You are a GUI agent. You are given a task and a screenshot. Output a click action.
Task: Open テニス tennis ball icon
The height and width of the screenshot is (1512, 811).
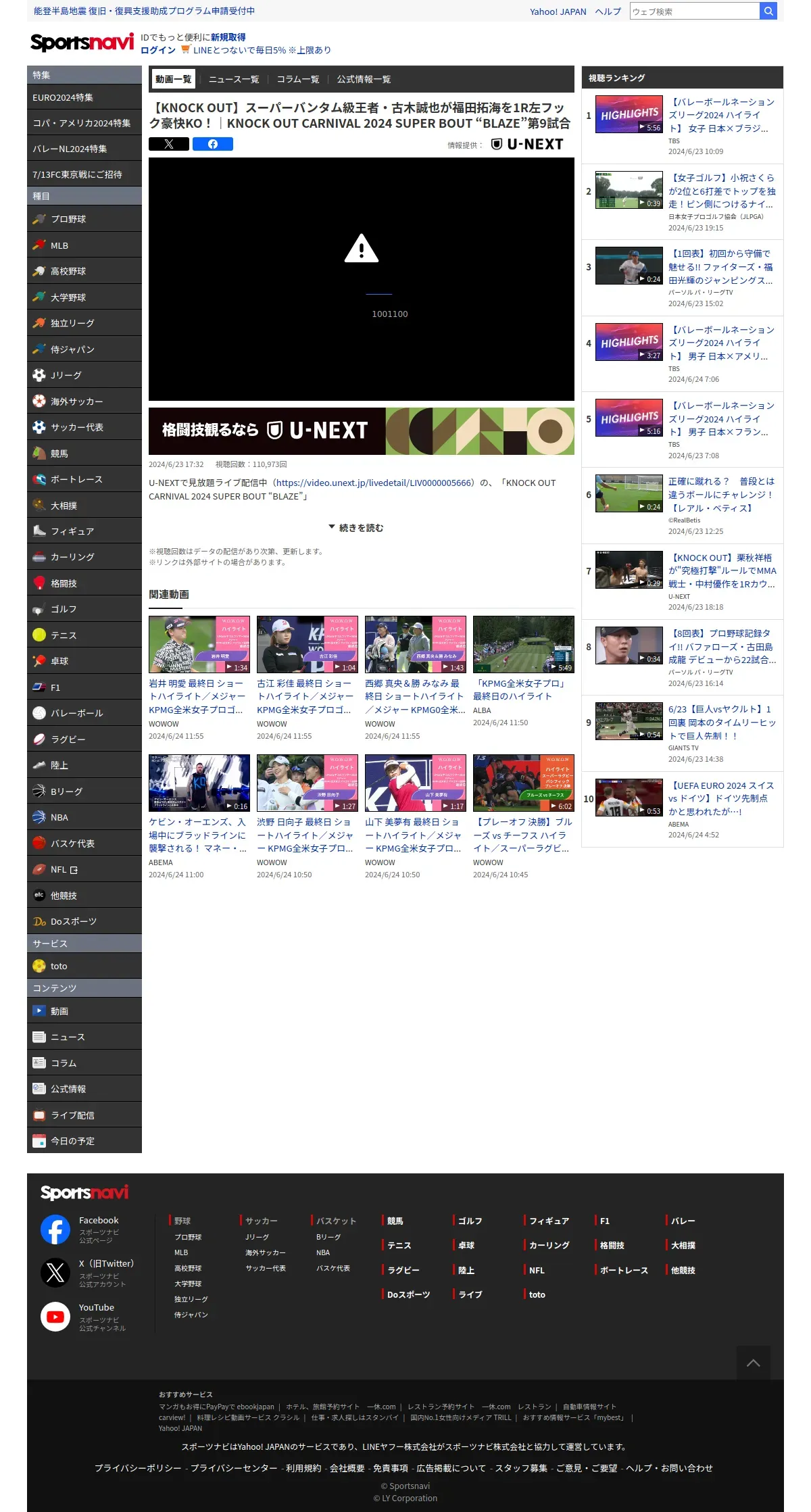pos(39,635)
